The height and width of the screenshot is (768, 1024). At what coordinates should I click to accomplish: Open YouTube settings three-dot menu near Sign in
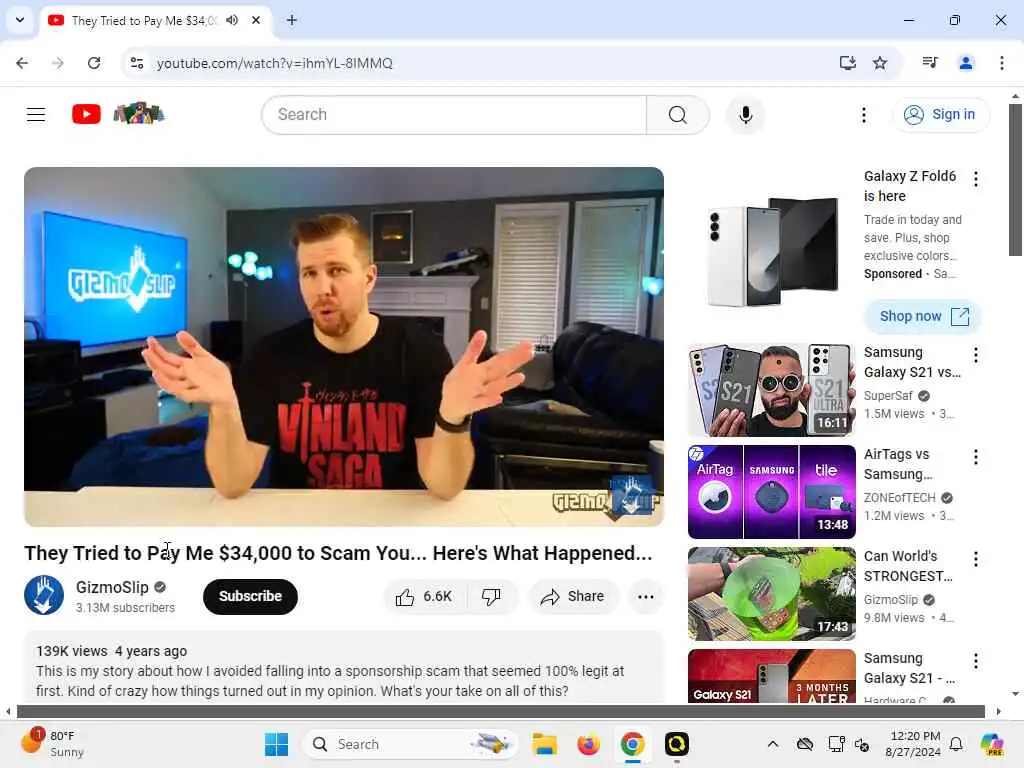click(x=863, y=115)
